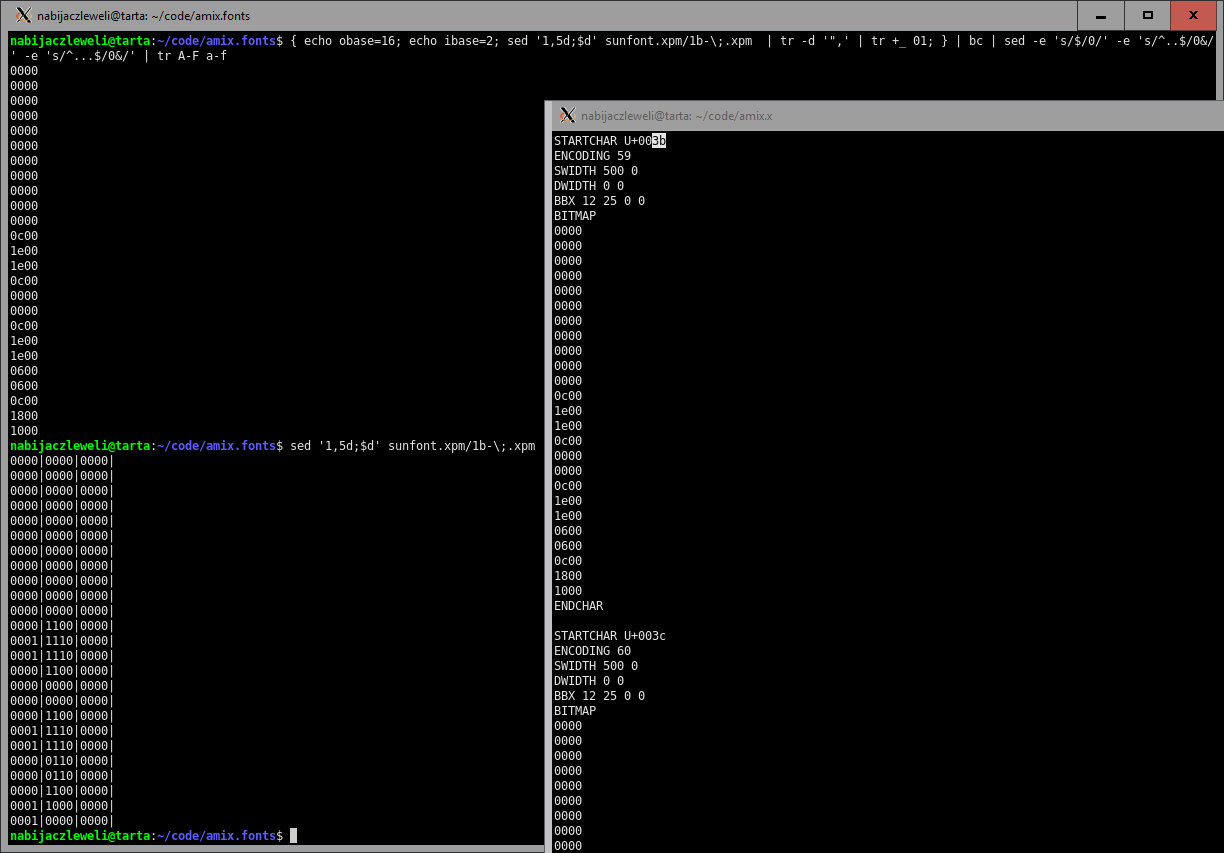Maximize the amix.fonts terminal window

pos(1148,16)
